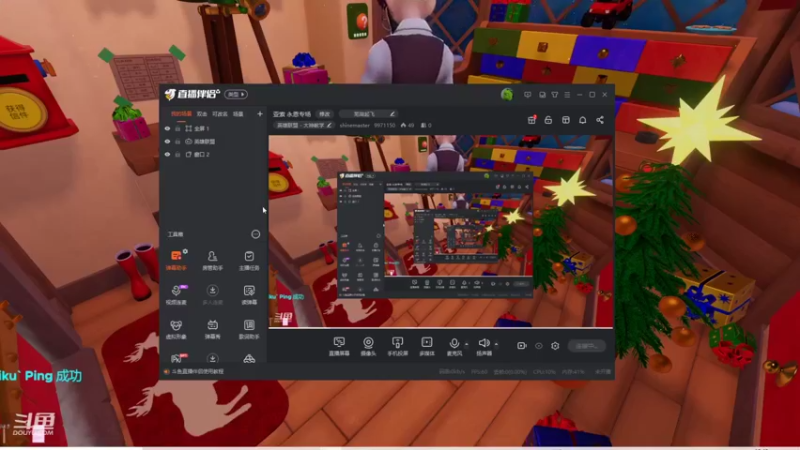The height and width of the screenshot is (450, 800).
Task: Open the skin shirt icon in title bar
Action: [555, 94]
